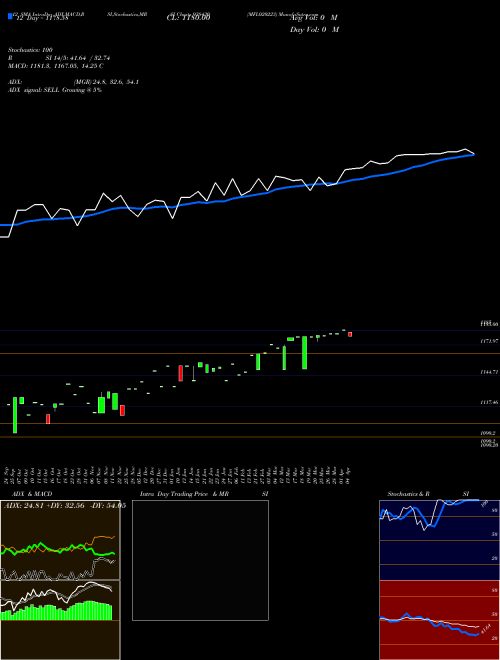Click the blue 12 SMA legend square

tap(10, 16)
